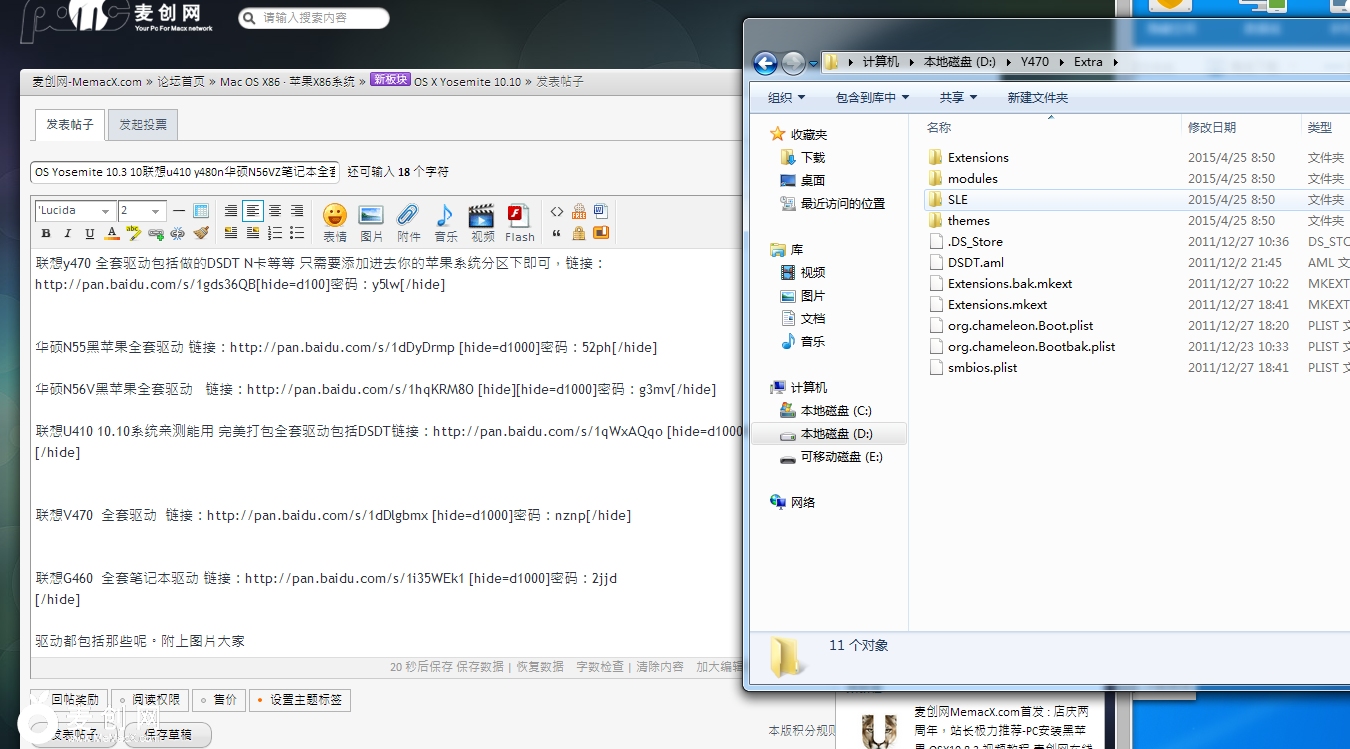
Task: Click the insert link chain icon
Action: tap(156, 233)
